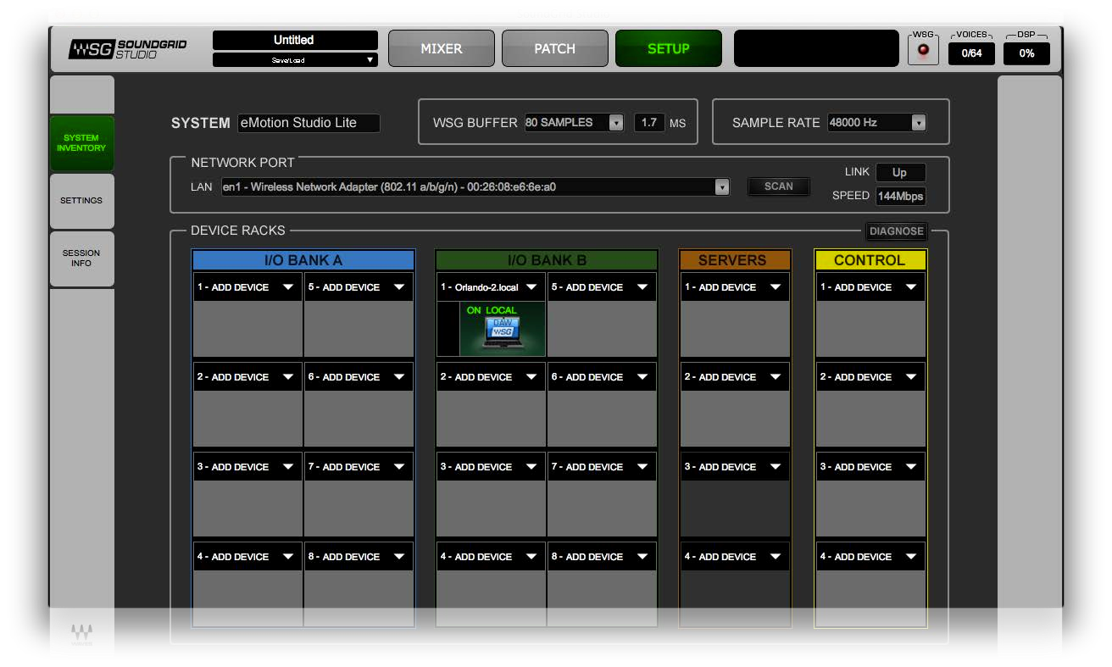Click the I/O BANK B header
1112x667 pixels.
pos(547,260)
